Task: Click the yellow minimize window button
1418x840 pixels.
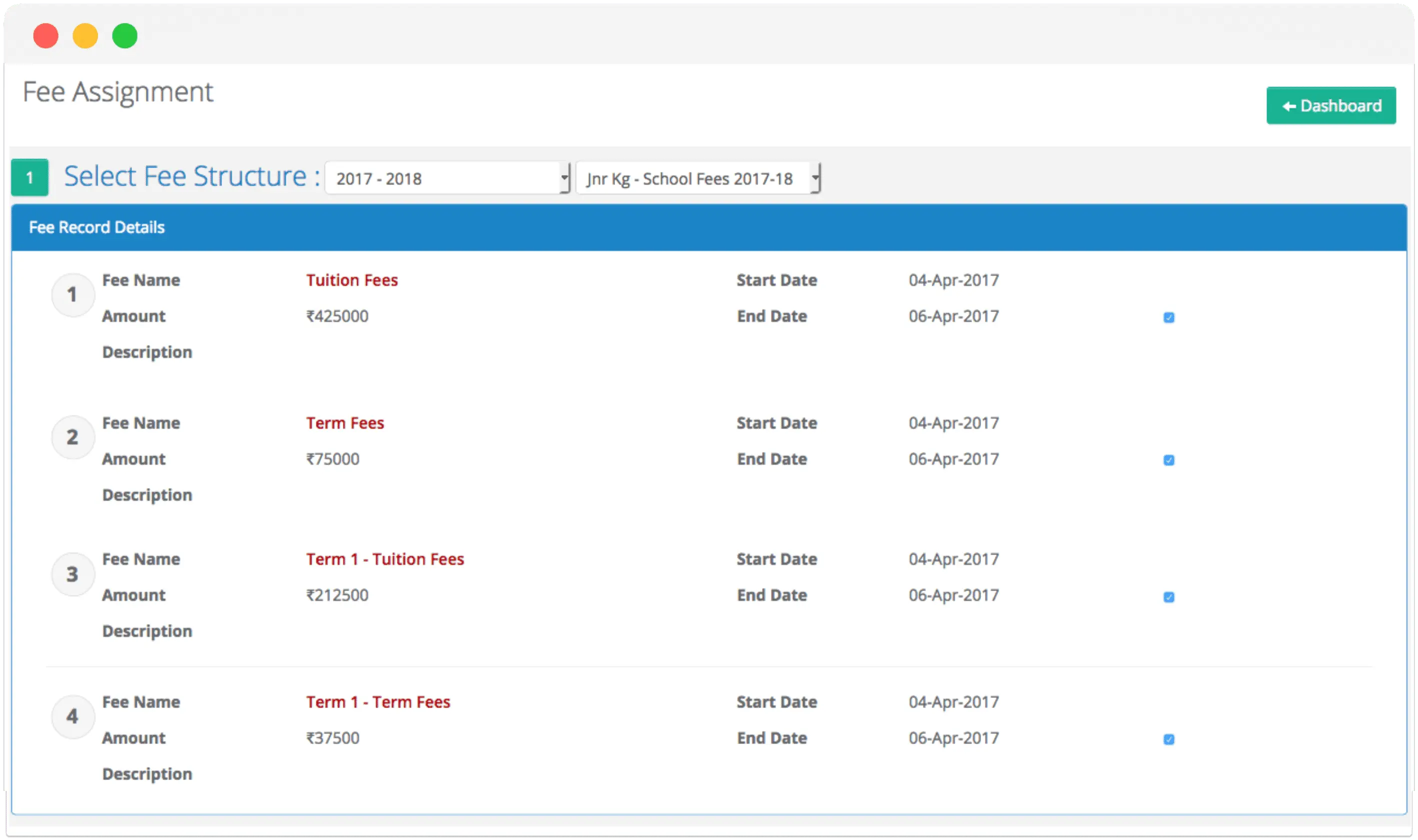Action: [85, 35]
